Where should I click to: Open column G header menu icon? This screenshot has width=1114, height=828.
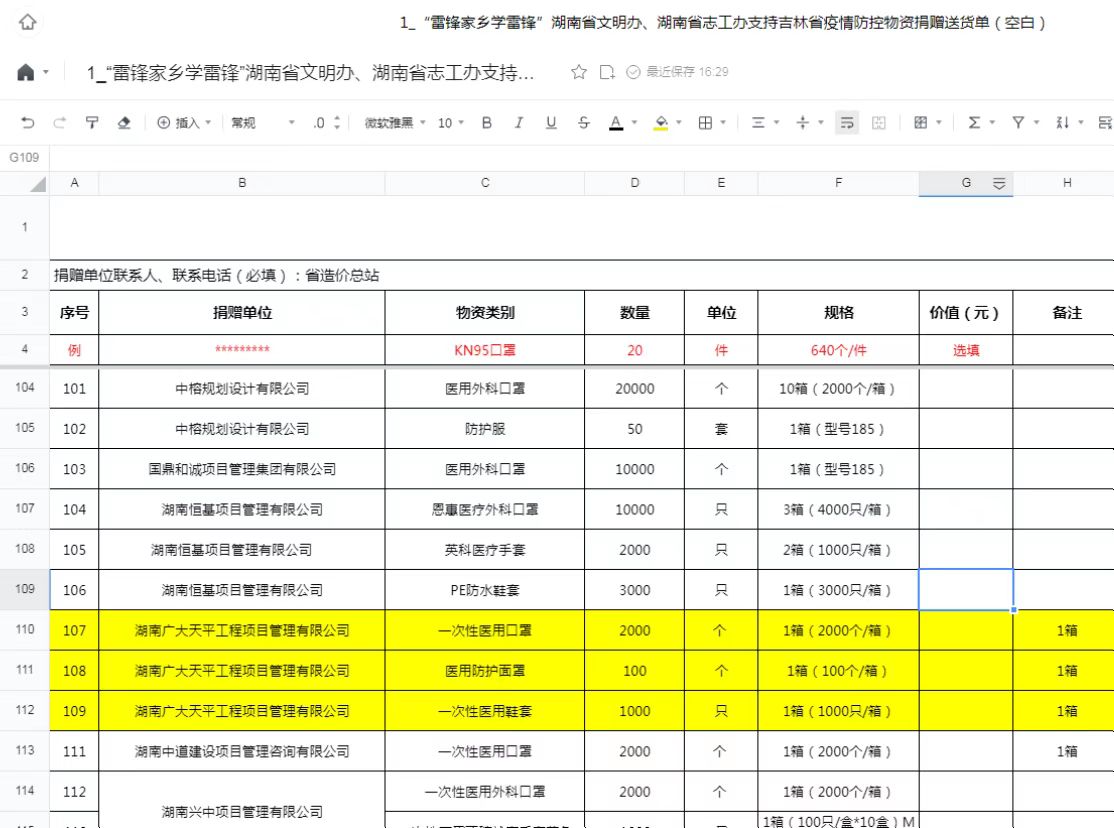pyautogui.click(x=999, y=184)
